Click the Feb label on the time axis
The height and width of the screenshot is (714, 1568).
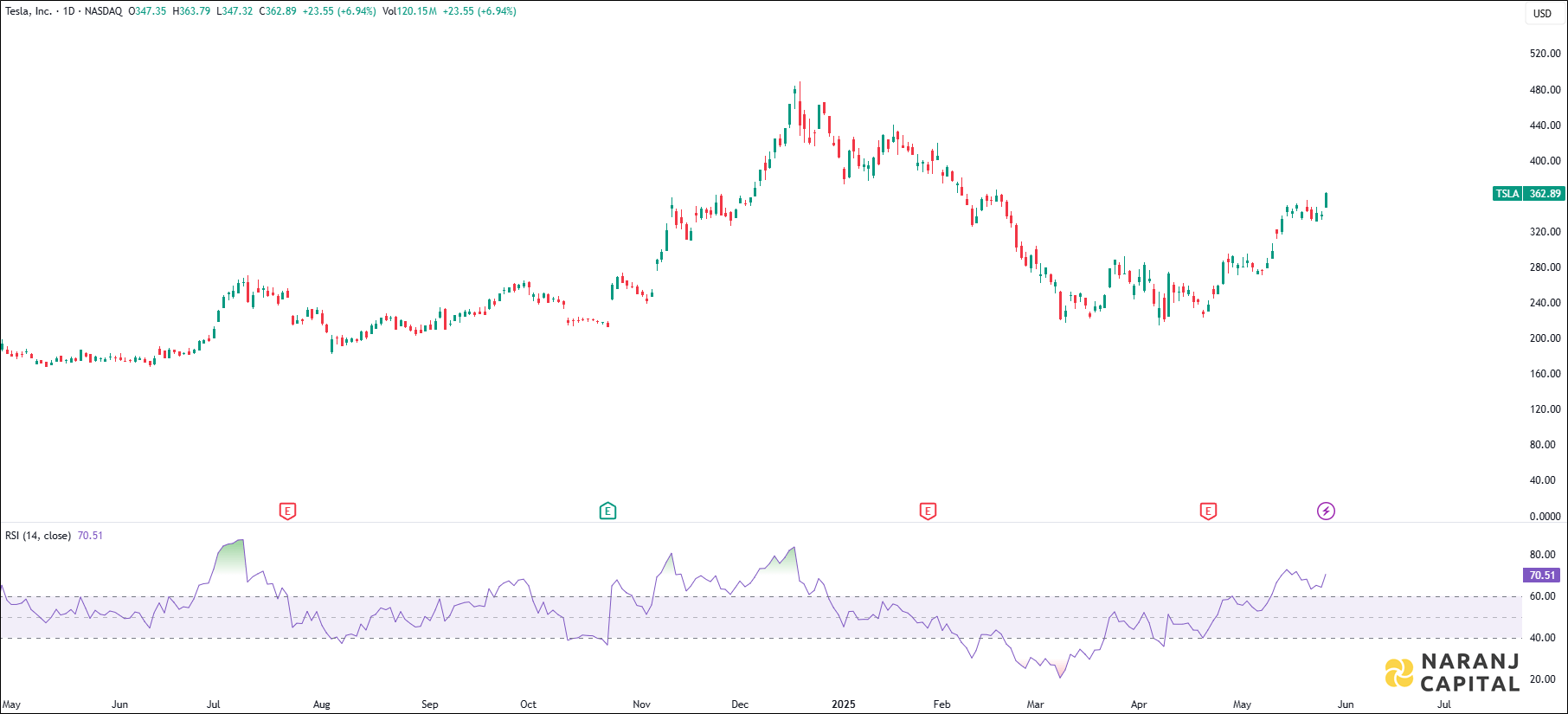(941, 704)
